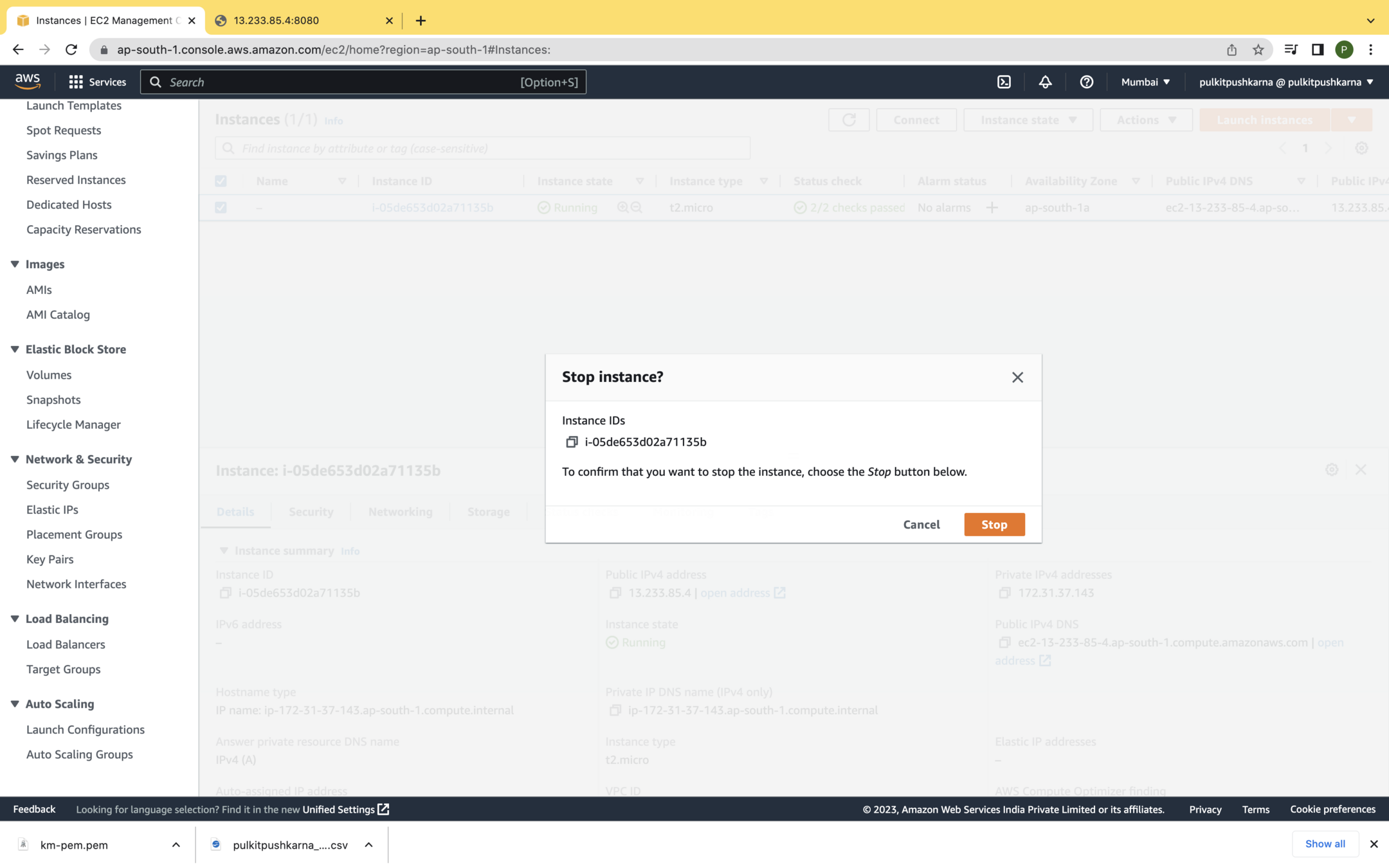Open the Mumbai region dropdown
This screenshot has height=868, width=1389.
click(1145, 82)
